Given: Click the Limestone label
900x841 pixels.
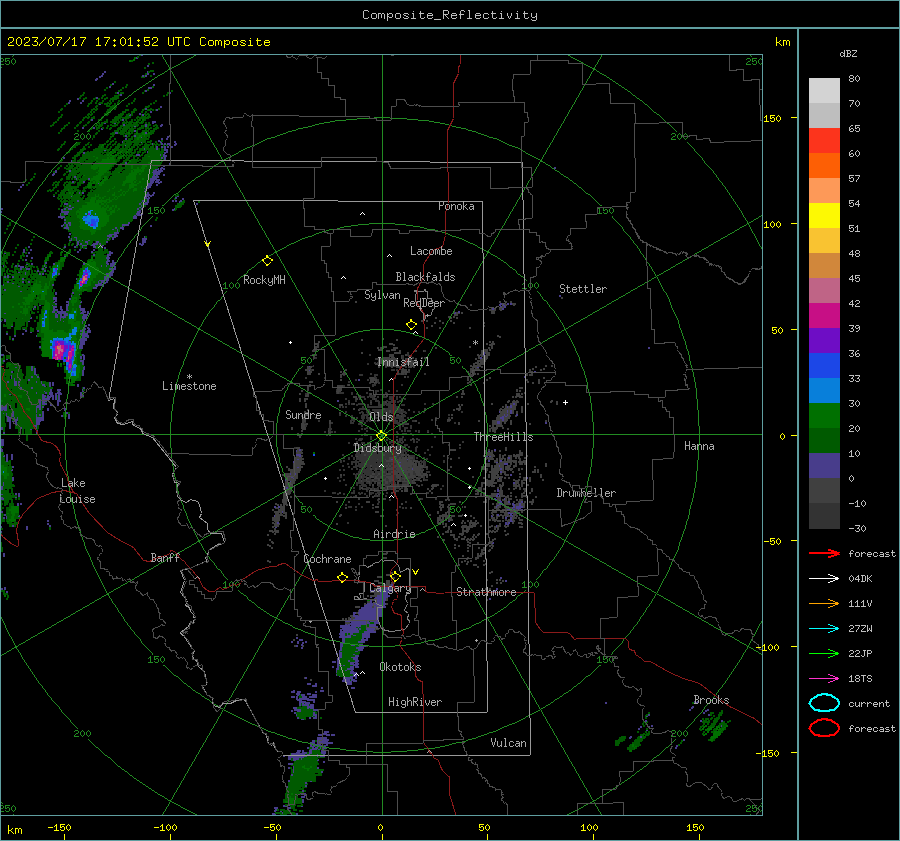Looking at the screenshot, I should click(189, 386).
